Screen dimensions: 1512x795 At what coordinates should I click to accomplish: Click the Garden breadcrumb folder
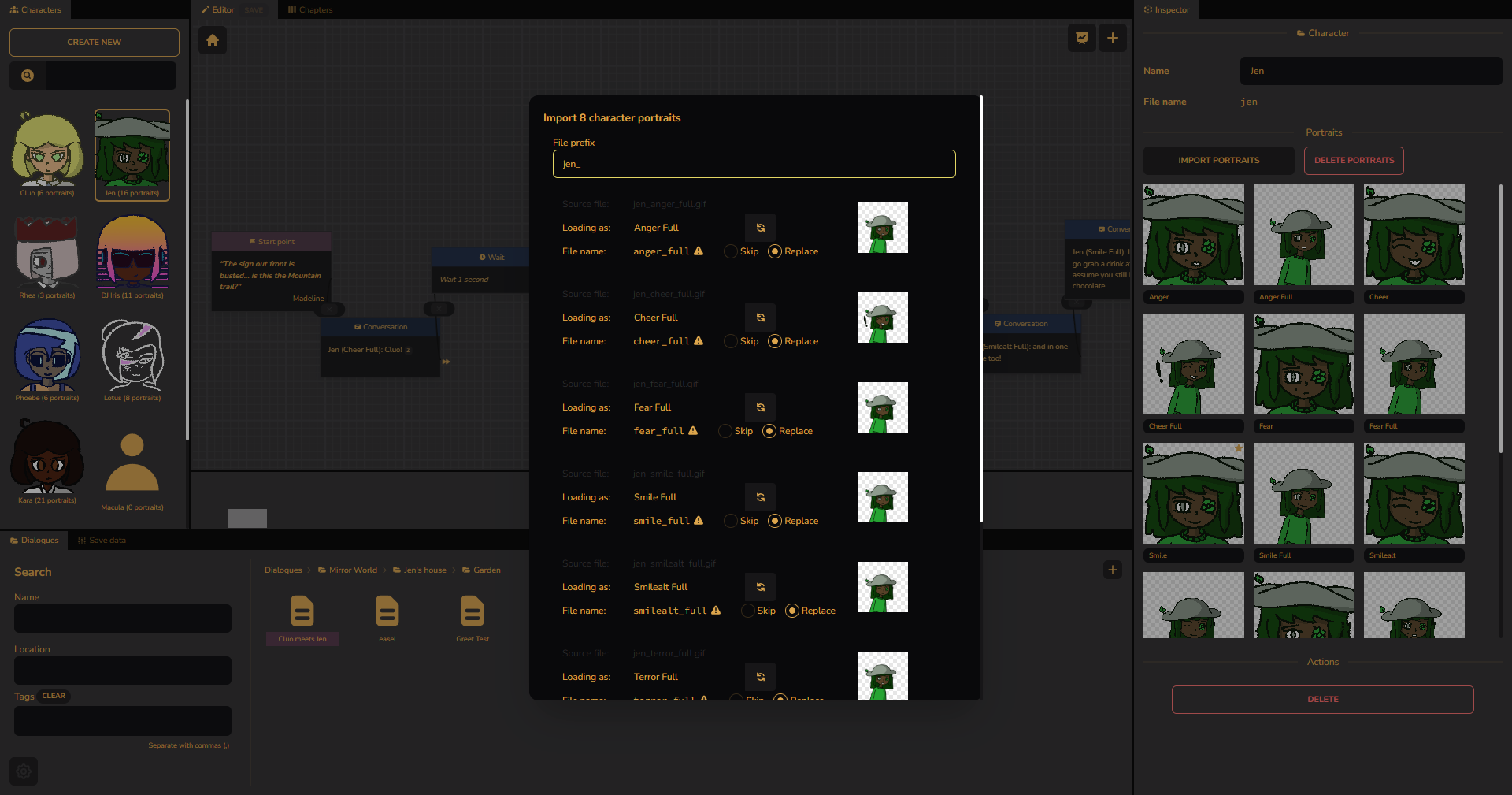point(481,570)
